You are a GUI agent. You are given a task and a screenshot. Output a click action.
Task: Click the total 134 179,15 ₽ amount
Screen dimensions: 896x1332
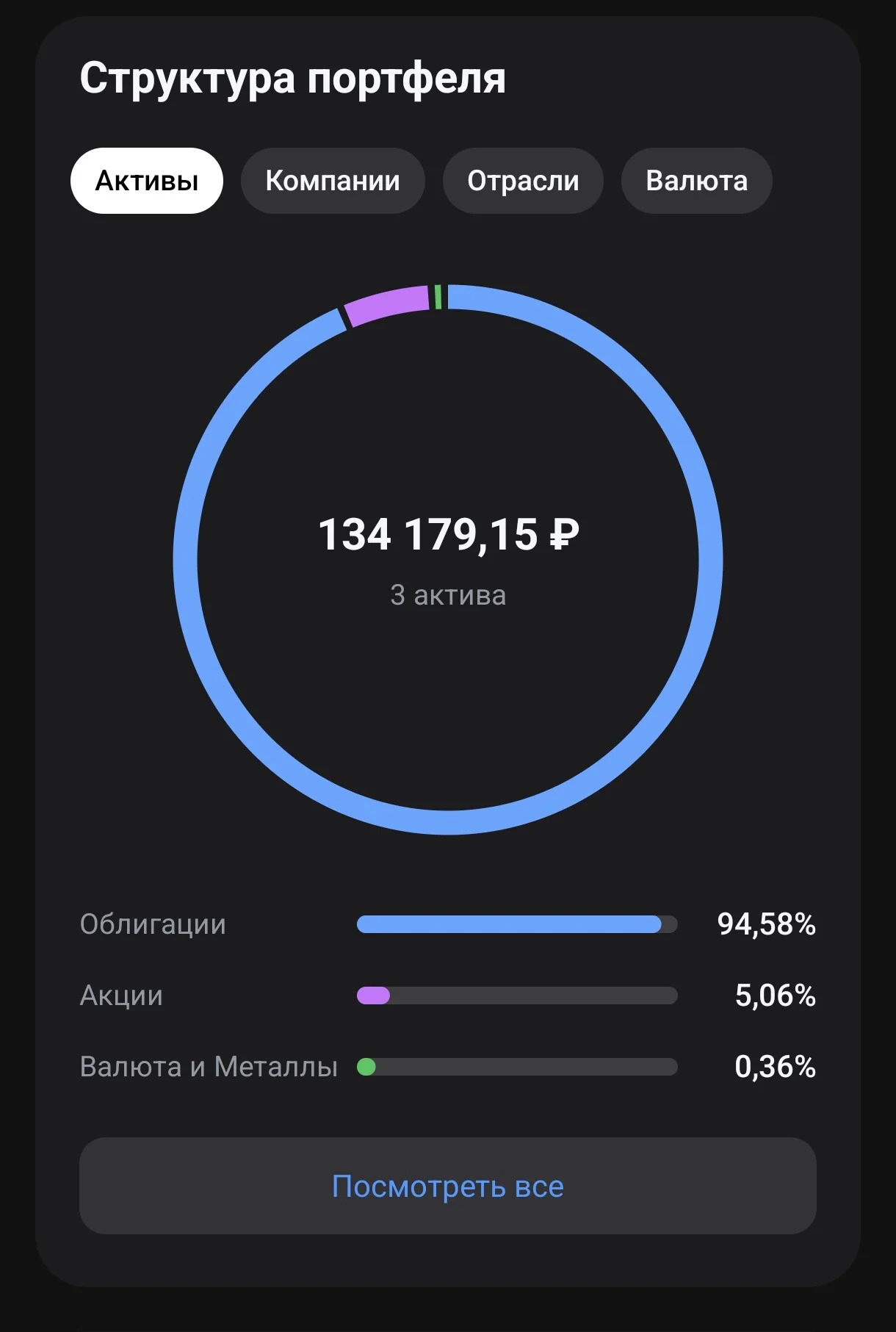449,534
